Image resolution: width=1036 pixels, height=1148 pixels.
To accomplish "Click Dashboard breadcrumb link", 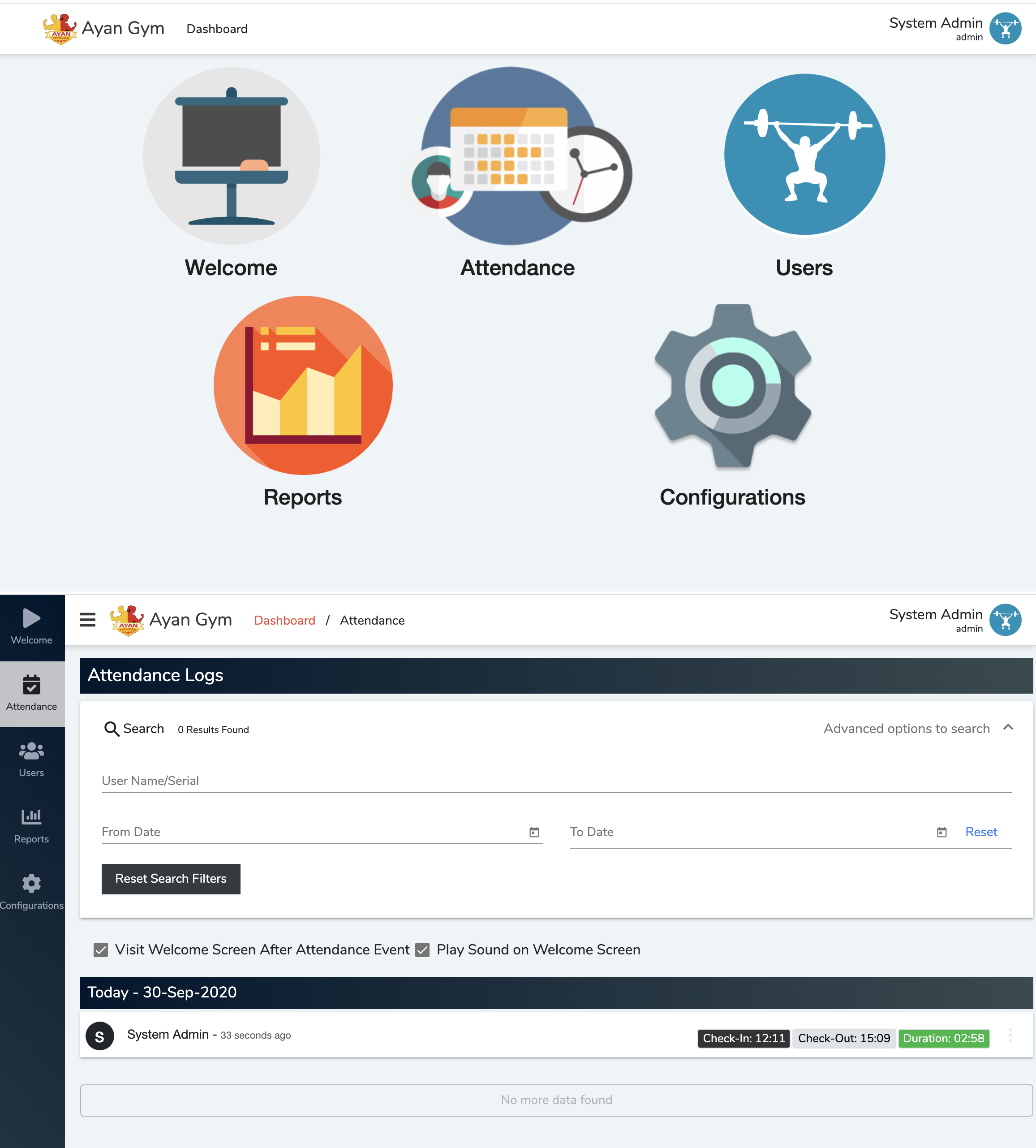I will (x=284, y=620).
